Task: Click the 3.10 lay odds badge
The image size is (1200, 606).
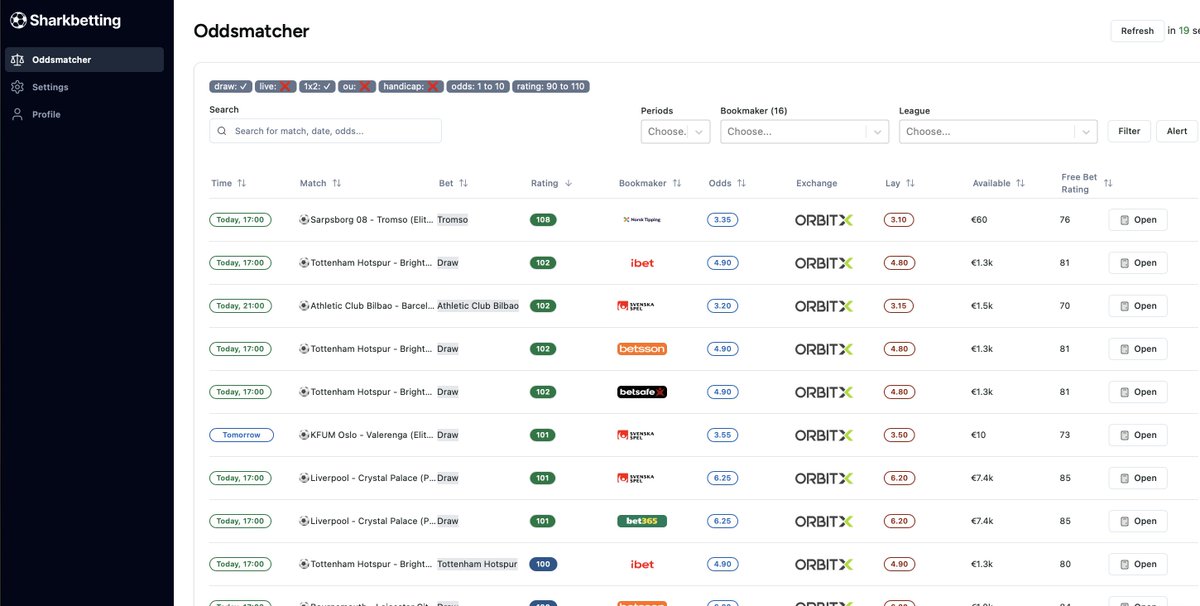Action: click(898, 220)
